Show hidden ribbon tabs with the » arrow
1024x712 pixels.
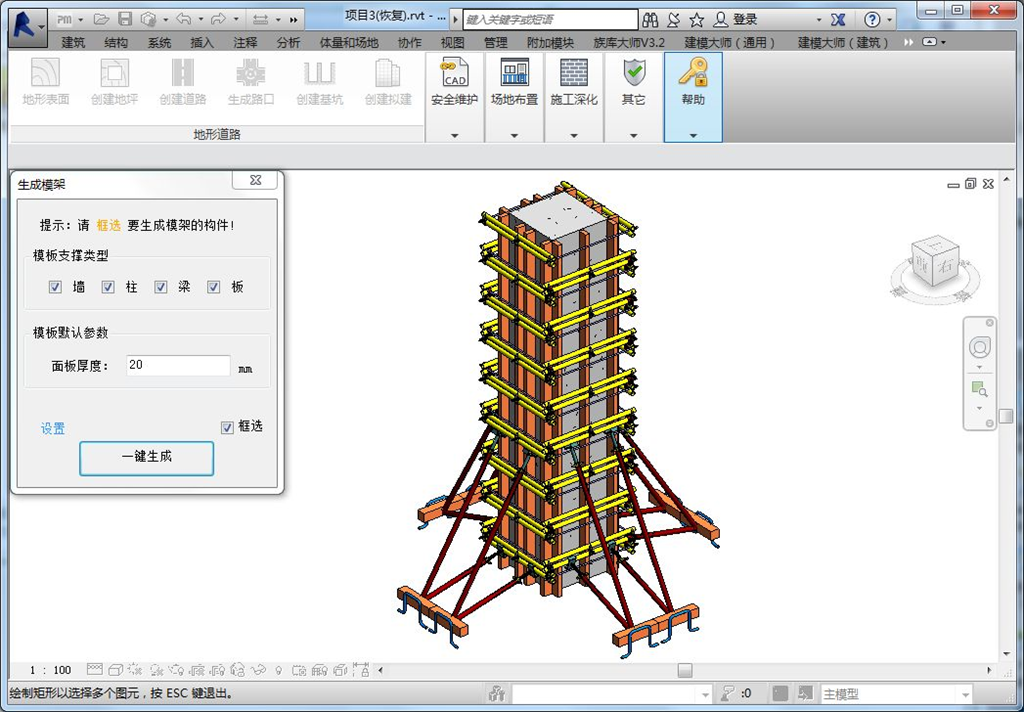(x=908, y=42)
